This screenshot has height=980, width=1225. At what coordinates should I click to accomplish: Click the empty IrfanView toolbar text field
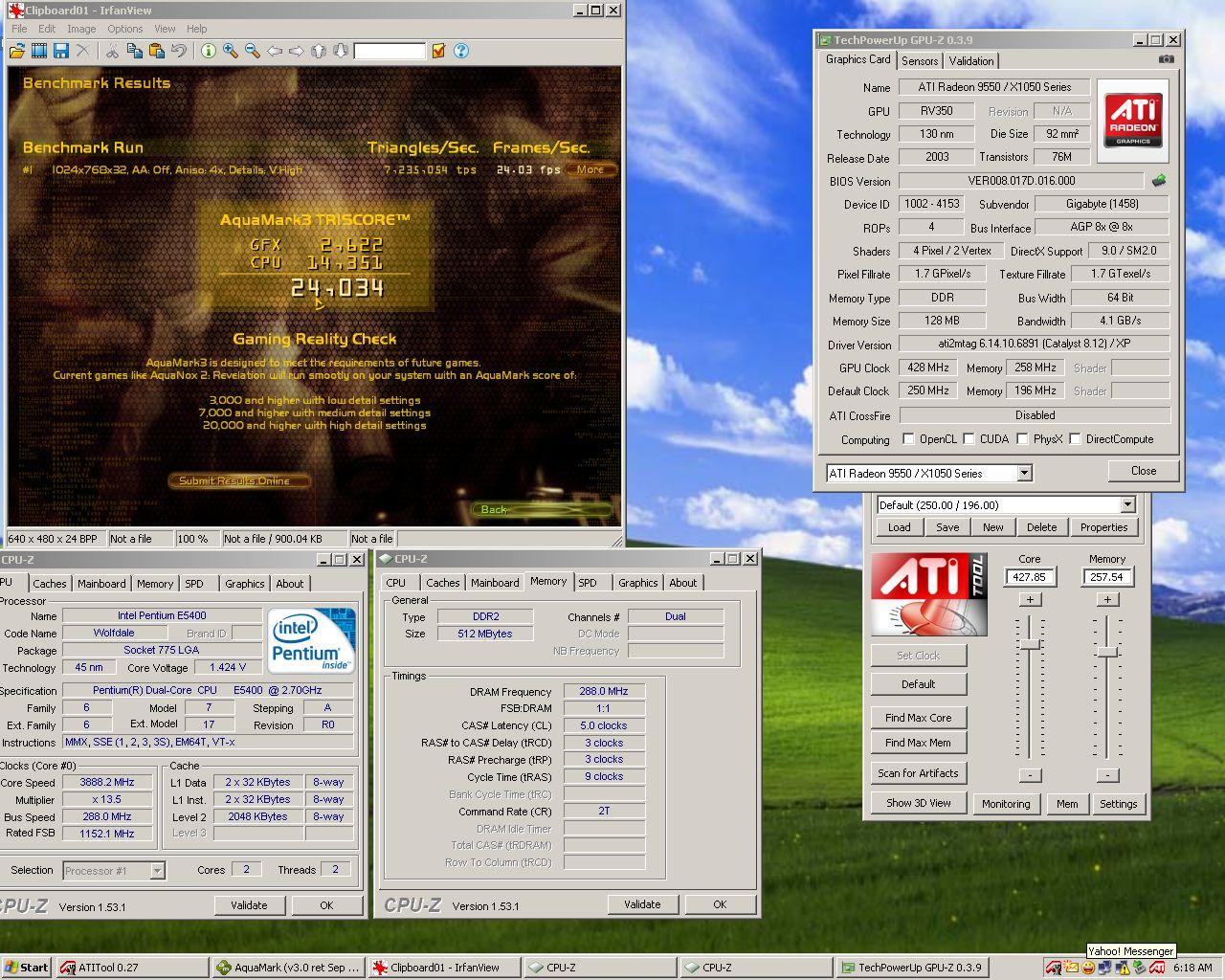[x=390, y=51]
